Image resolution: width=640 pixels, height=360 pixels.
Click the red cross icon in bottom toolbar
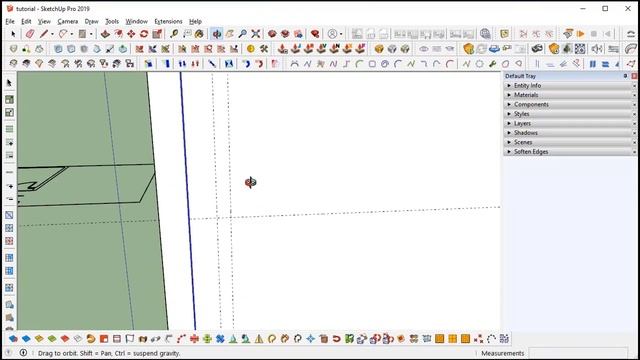tap(194, 339)
